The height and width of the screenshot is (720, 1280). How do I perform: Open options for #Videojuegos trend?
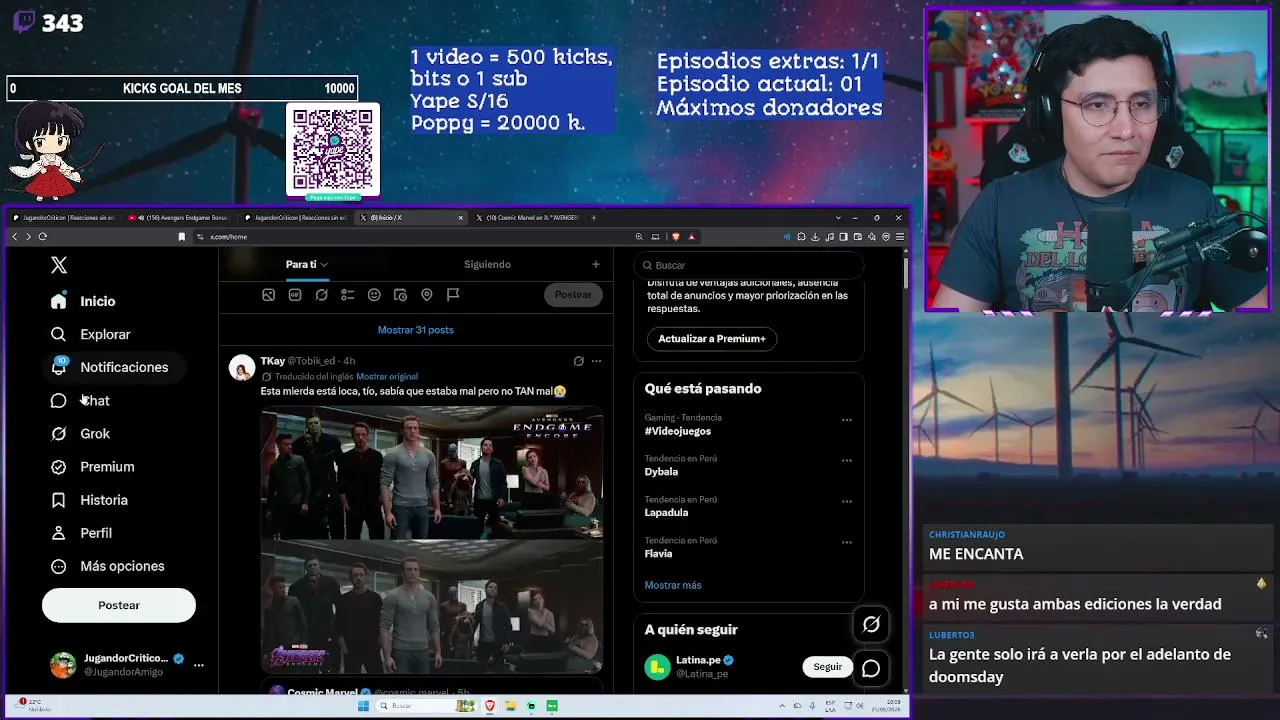point(847,420)
